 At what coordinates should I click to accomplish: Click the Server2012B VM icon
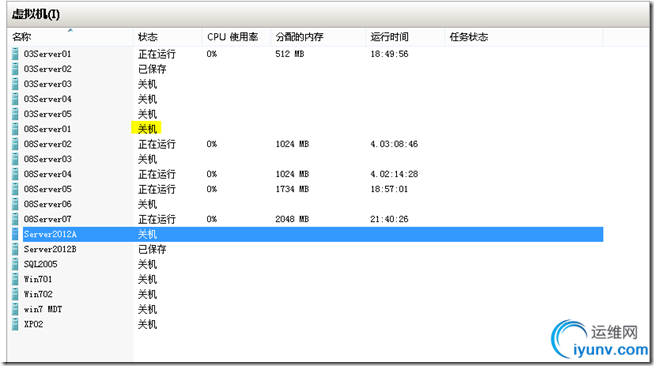pos(15,249)
